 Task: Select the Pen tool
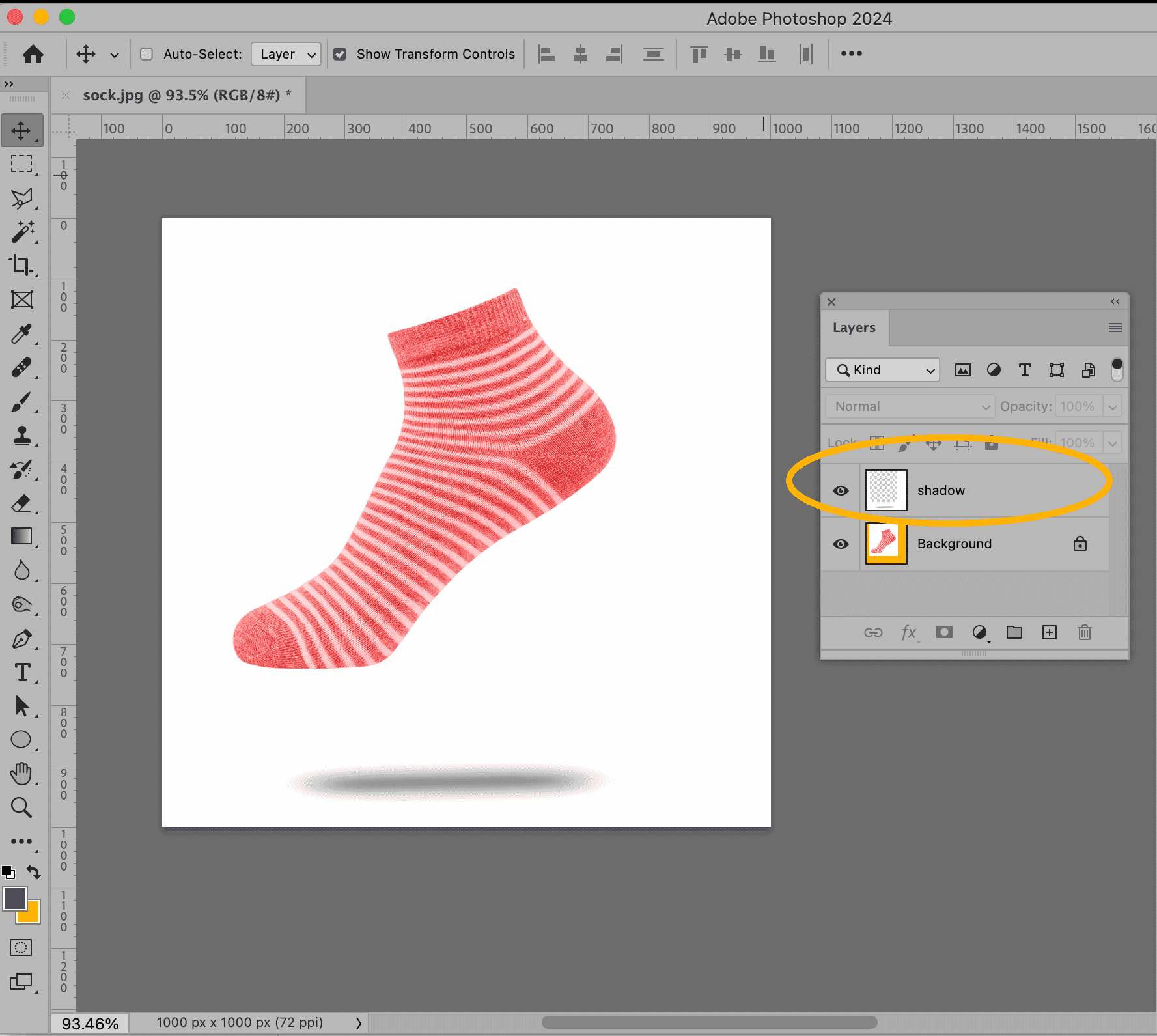21,639
